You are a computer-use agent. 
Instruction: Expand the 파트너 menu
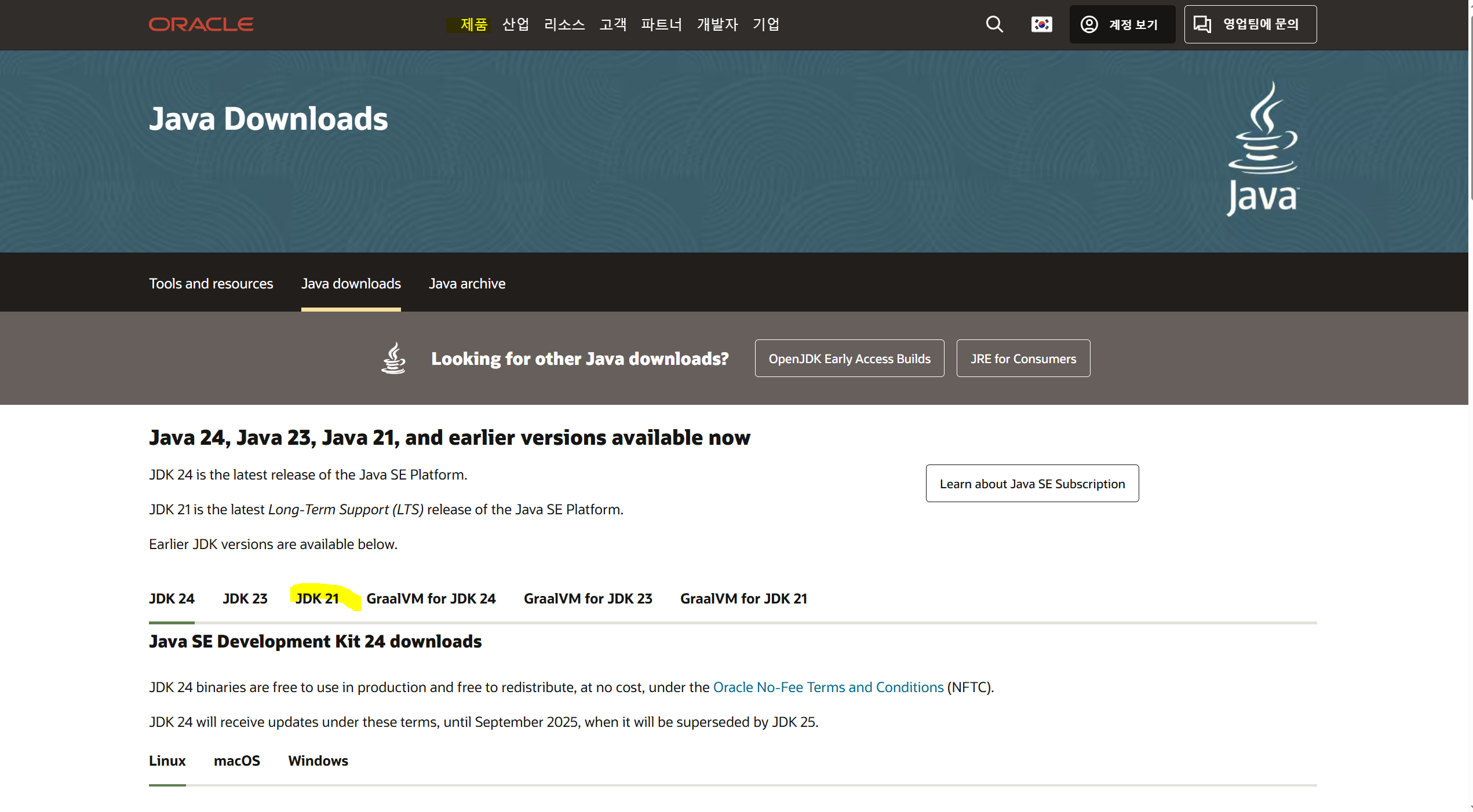661,24
